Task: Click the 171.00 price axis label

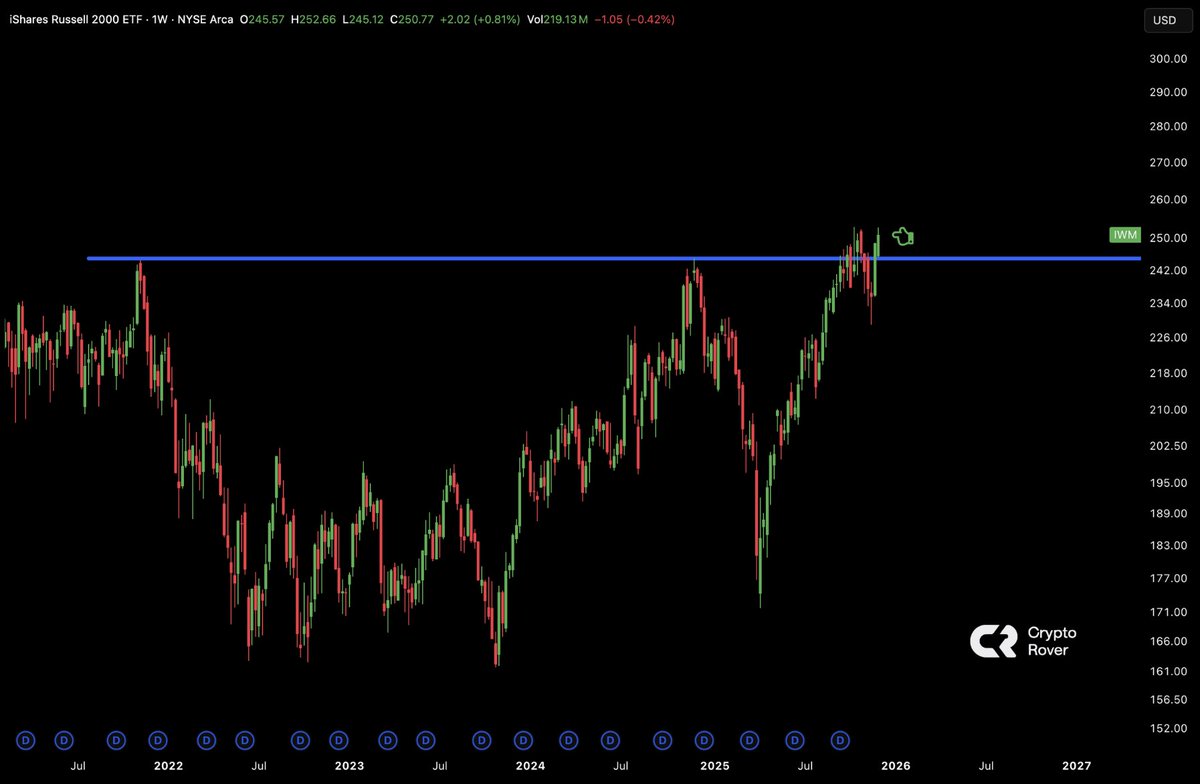Action: [x=1168, y=613]
